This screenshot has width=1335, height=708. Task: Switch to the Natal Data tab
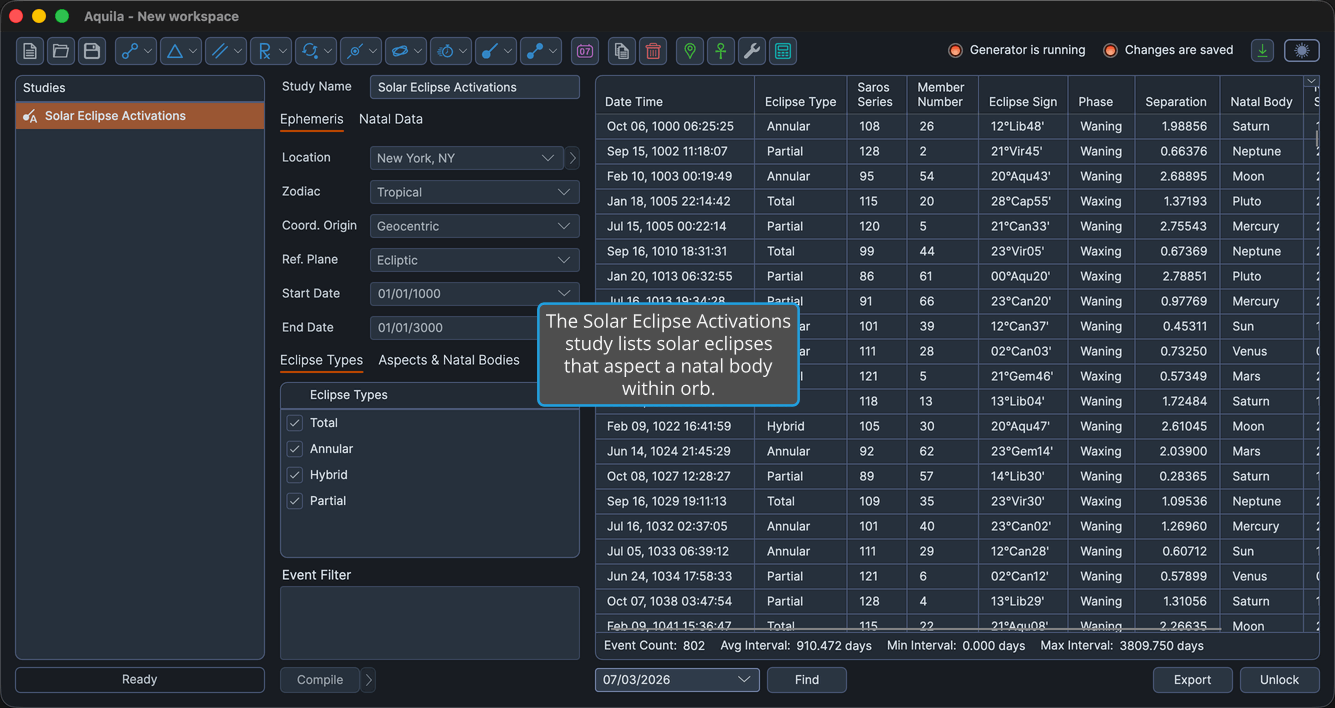(x=391, y=119)
